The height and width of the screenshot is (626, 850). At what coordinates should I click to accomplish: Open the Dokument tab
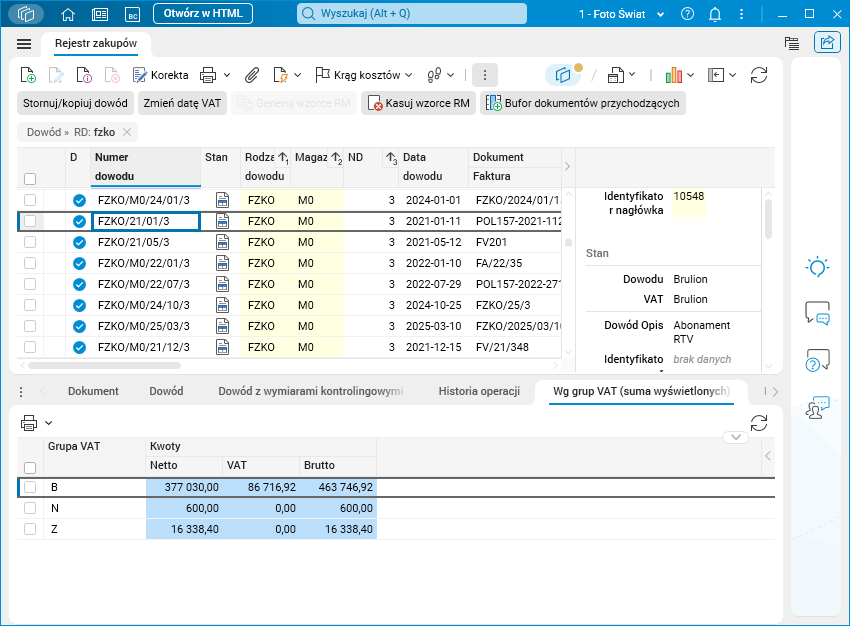coord(93,391)
